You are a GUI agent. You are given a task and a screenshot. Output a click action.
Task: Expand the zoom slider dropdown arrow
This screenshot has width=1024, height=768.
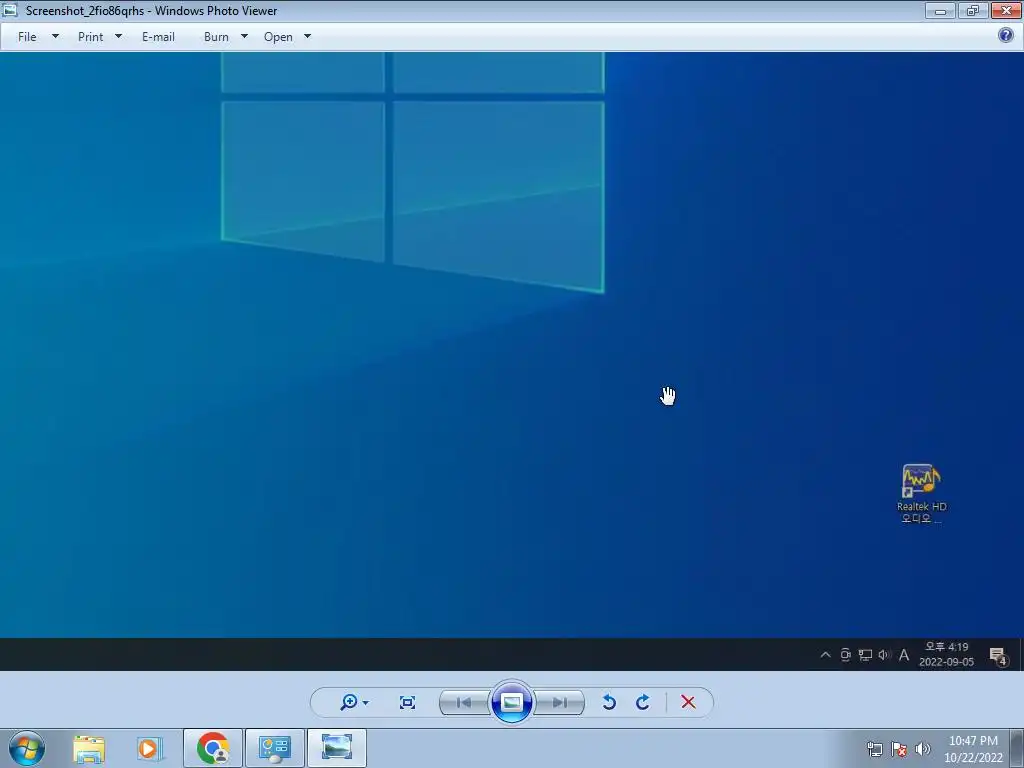pyautogui.click(x=366, y=703)
